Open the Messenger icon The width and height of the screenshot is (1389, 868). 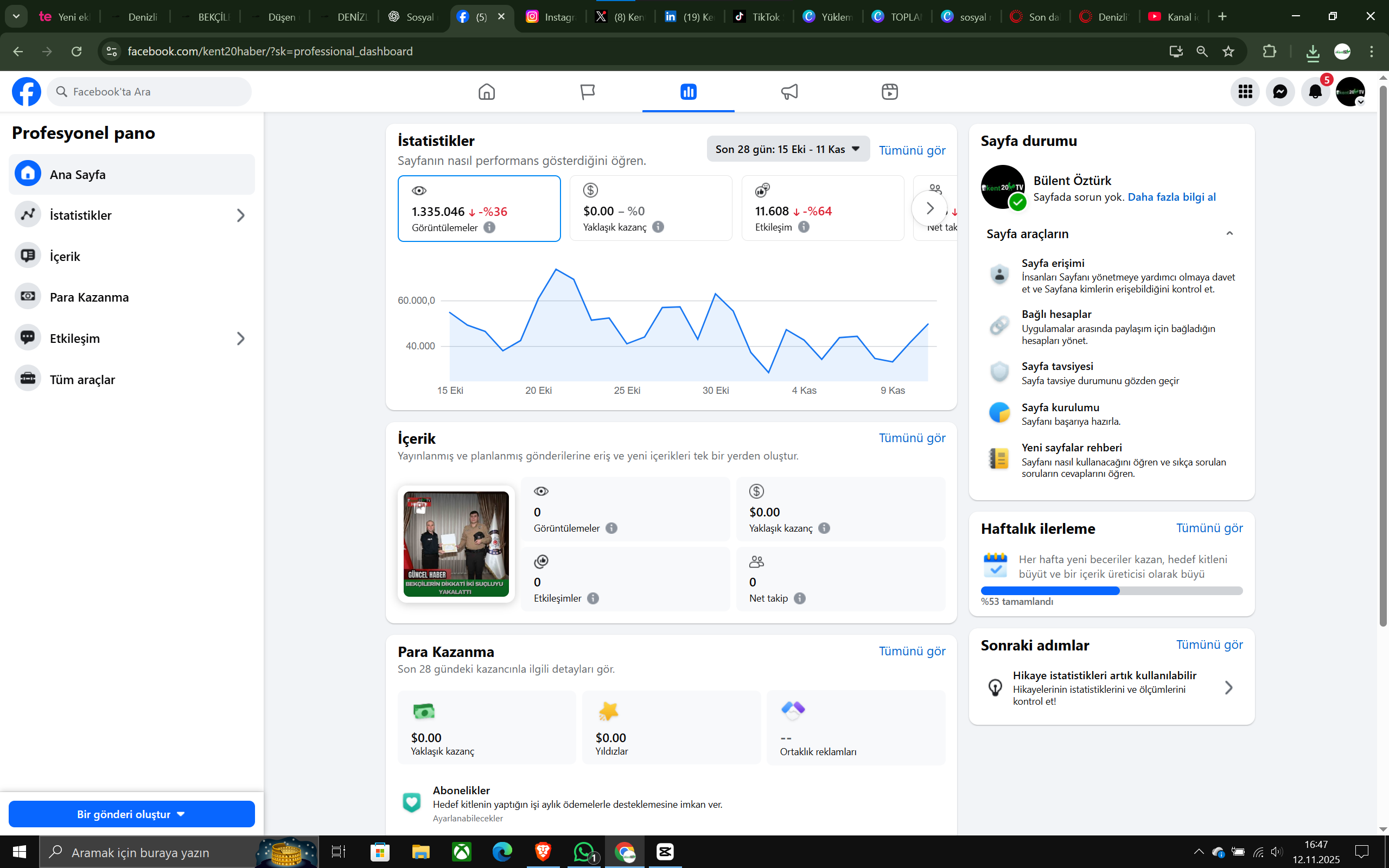pyautogui.click(x=1280, y=92)
